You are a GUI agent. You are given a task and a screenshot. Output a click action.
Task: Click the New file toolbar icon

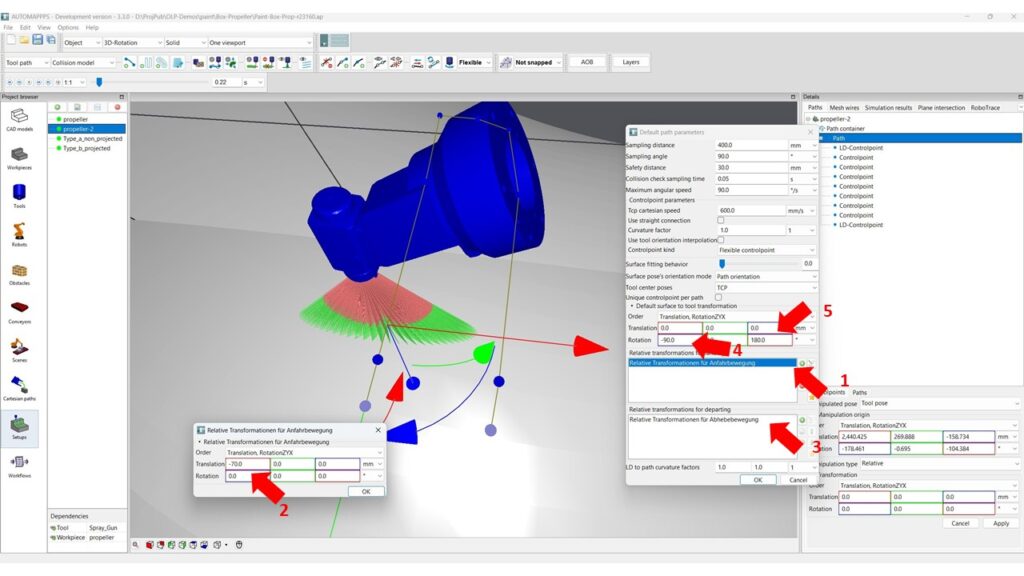point(11,40)
